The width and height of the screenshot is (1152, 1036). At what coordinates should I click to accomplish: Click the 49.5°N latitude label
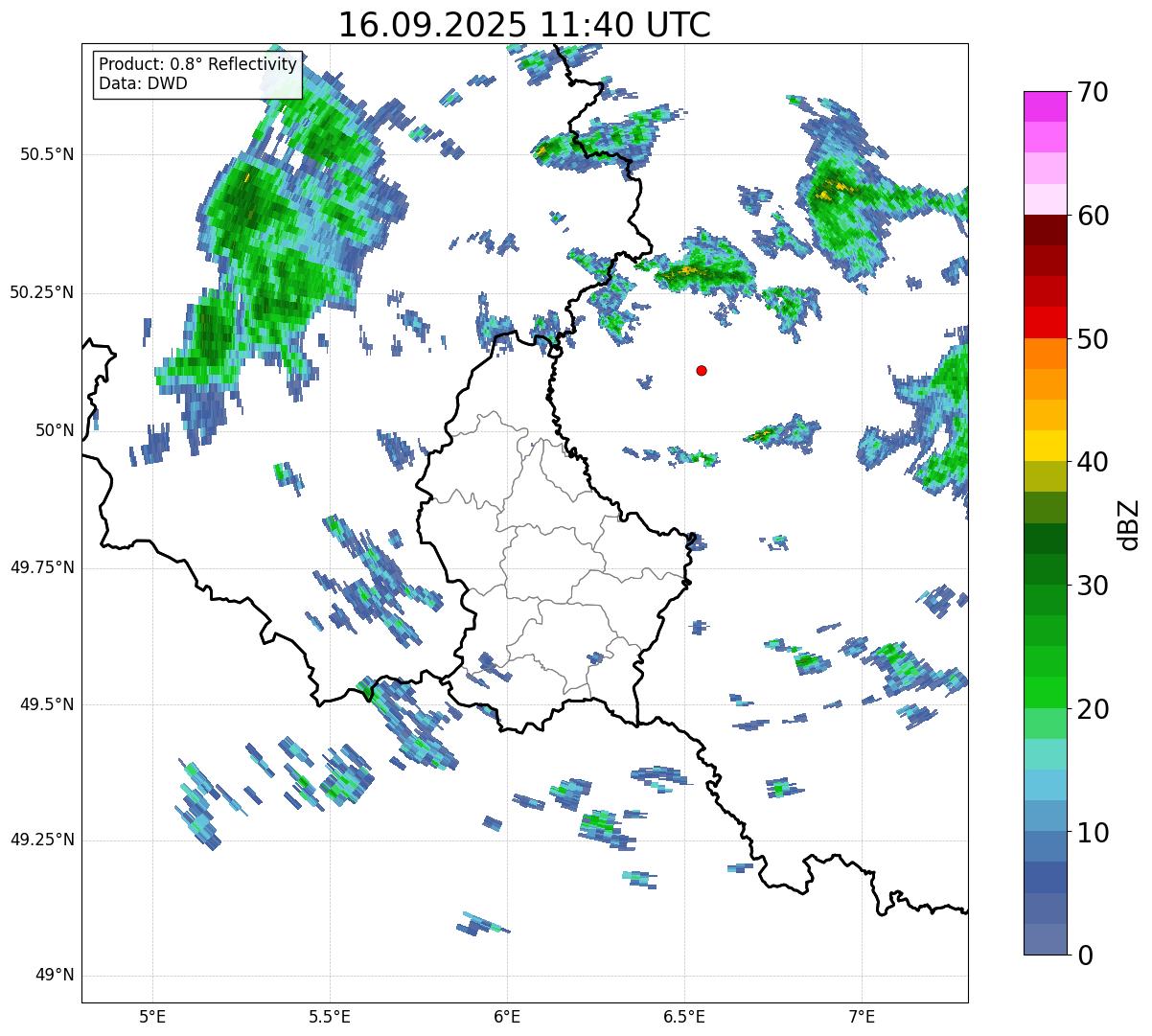47,704
